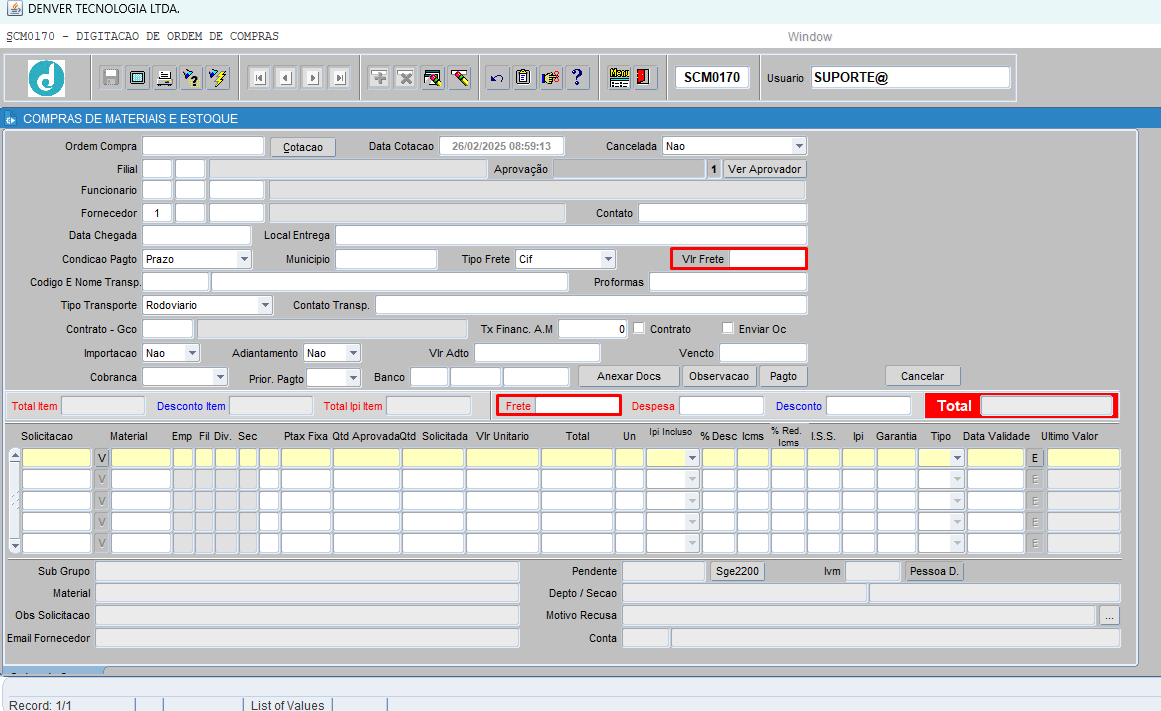
Task: Go to the first record icon
Action: tap(259, 78)
